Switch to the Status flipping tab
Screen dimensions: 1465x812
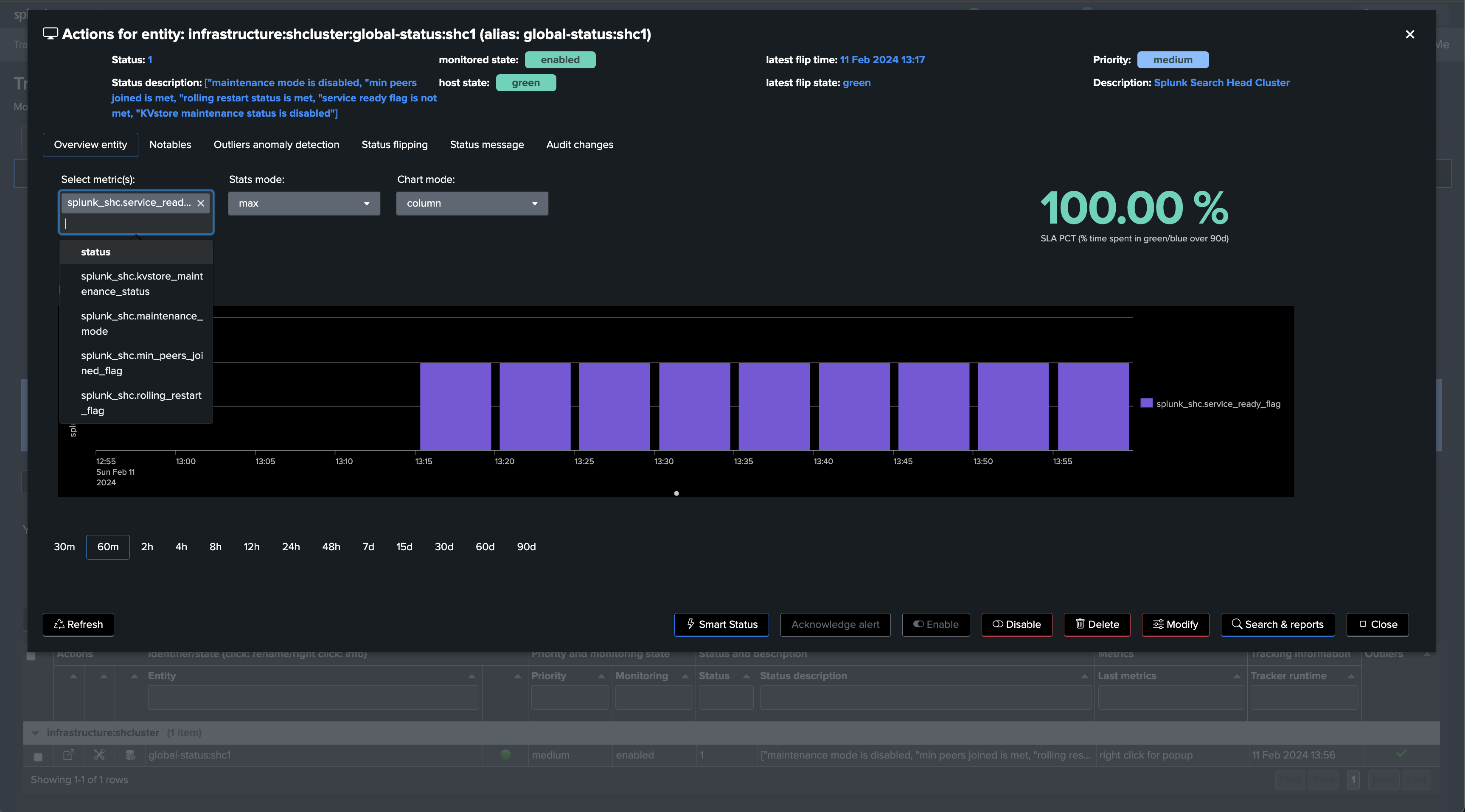(395, 144)
